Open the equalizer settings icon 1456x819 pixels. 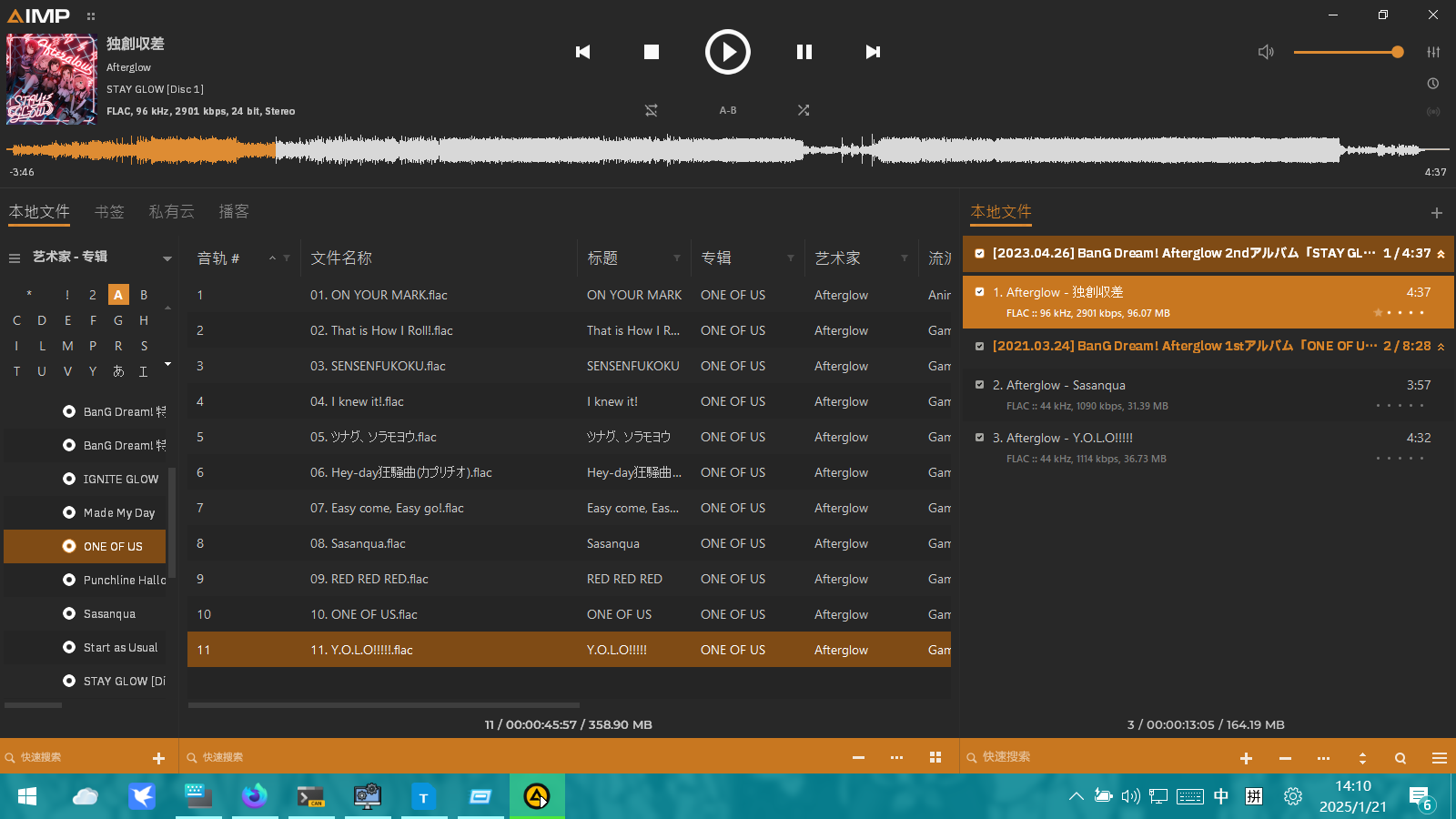1433,52
